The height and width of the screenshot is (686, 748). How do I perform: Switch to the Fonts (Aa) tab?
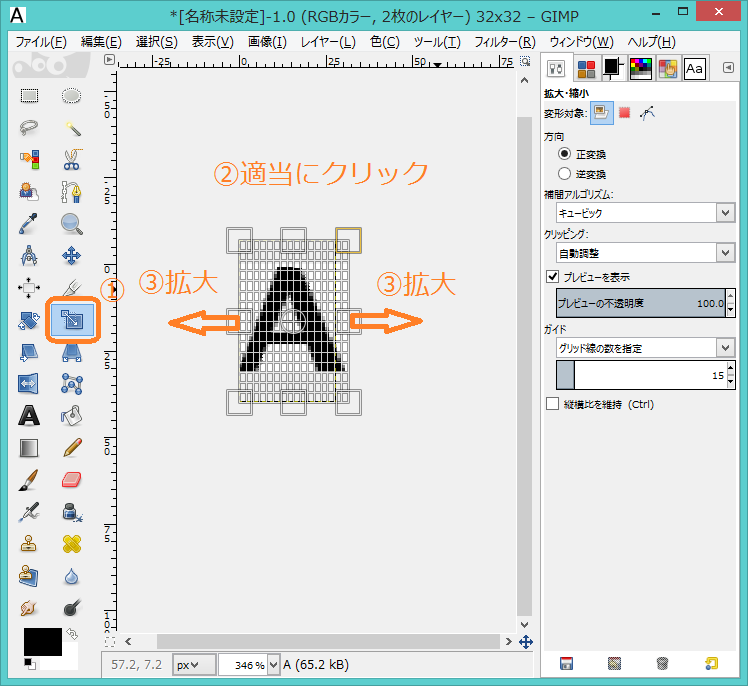695,69
